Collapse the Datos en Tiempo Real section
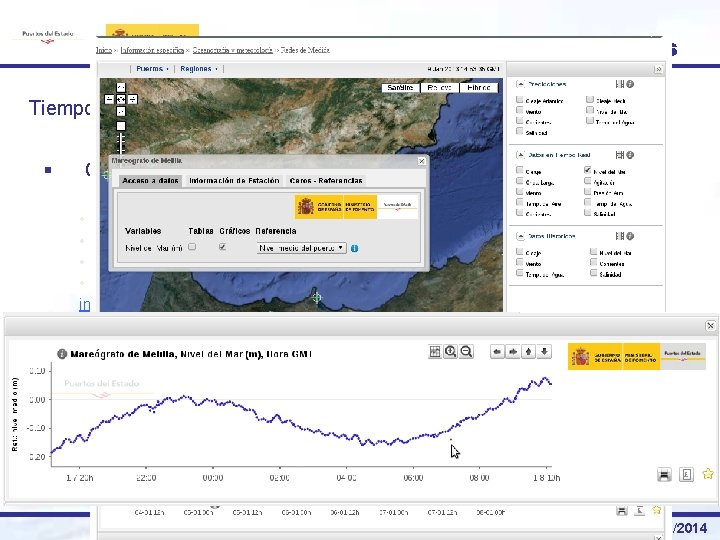The width and height of the screenshot is (720, 540). pos(520,155)
